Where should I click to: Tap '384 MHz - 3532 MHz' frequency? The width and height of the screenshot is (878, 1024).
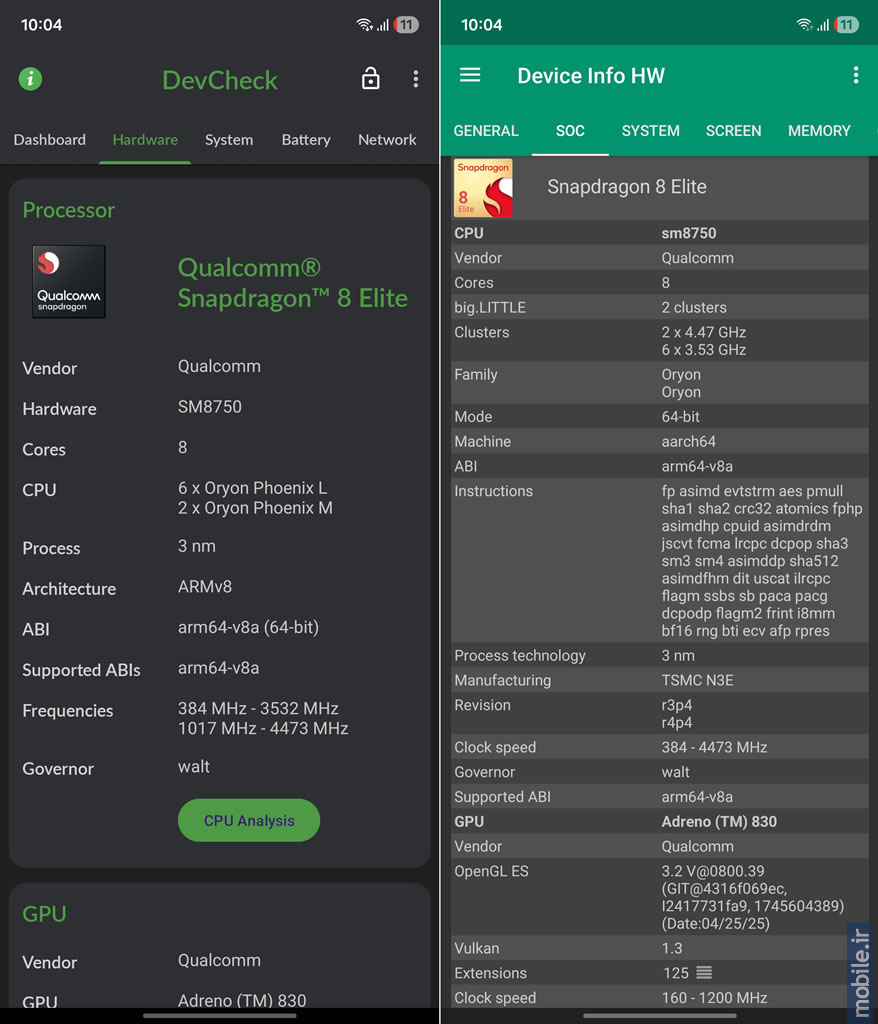pos(258,709)
